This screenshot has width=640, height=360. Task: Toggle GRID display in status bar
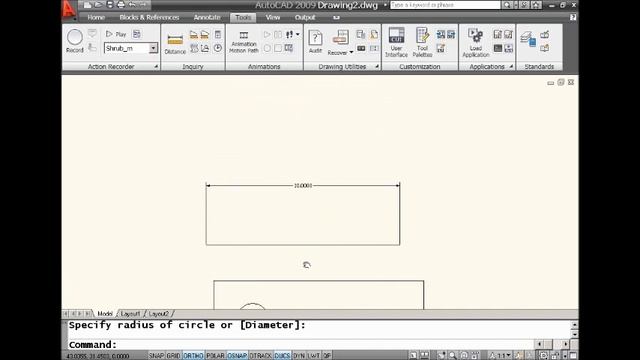click(173, 356)
